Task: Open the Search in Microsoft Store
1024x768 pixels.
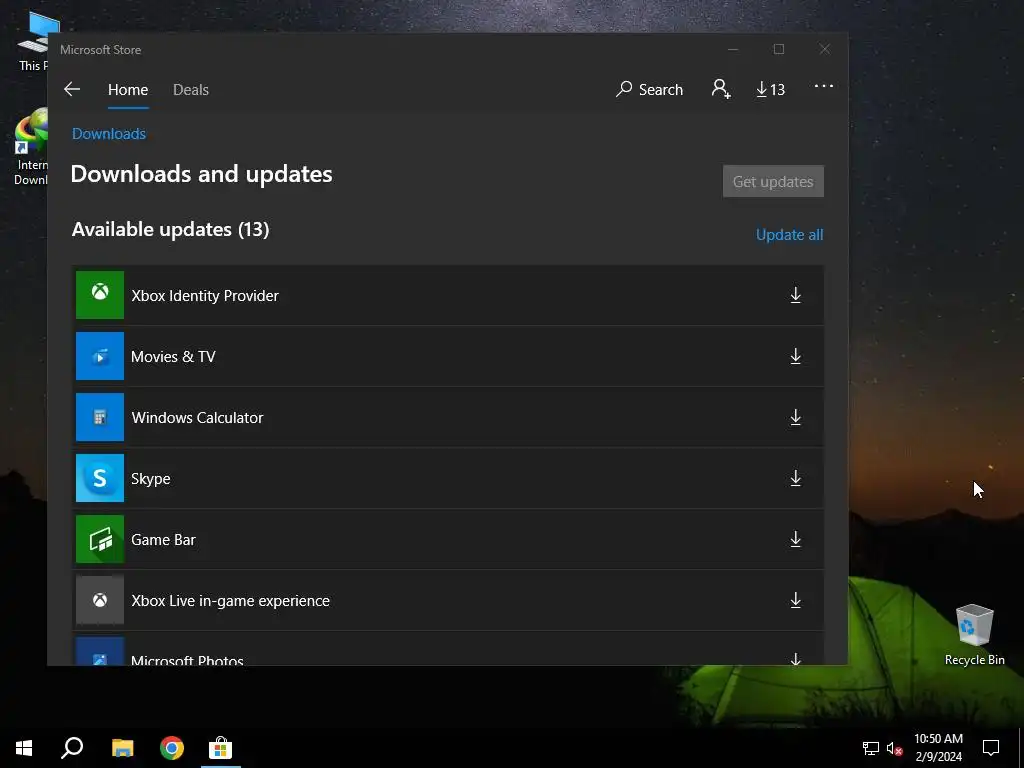Action: pos(649,89)
